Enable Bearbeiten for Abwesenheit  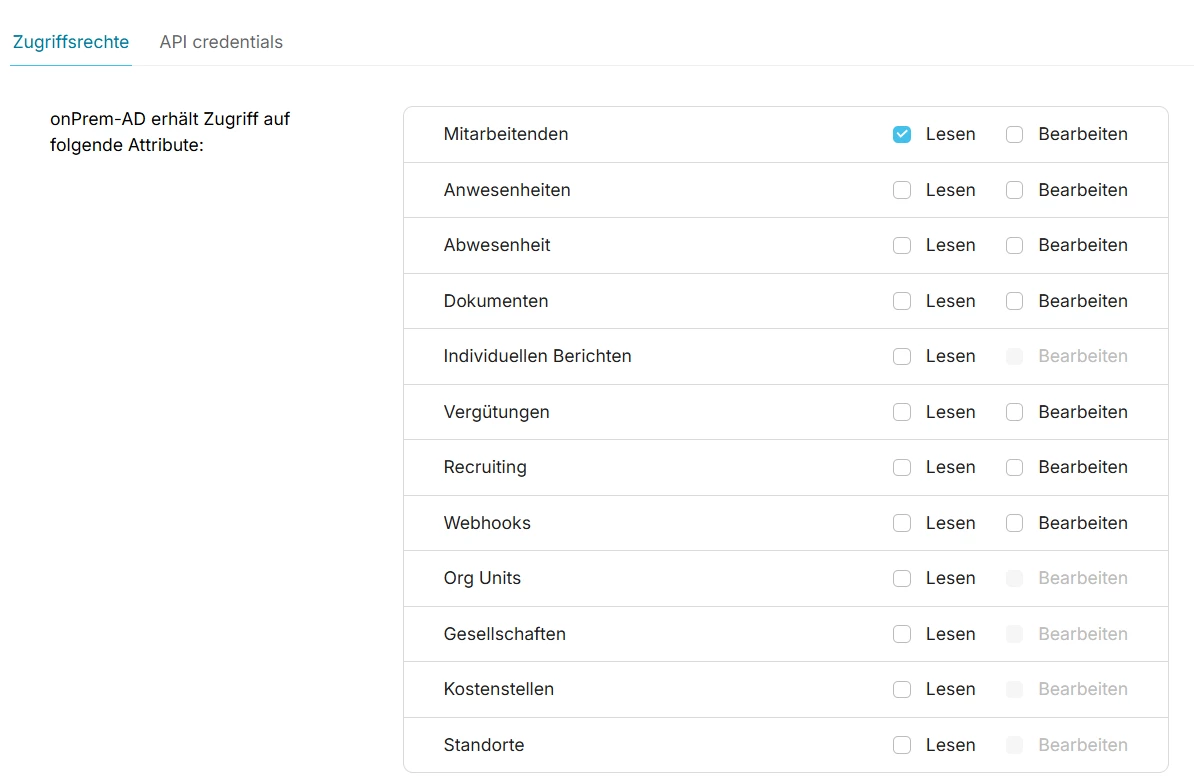pos(1014,246)
